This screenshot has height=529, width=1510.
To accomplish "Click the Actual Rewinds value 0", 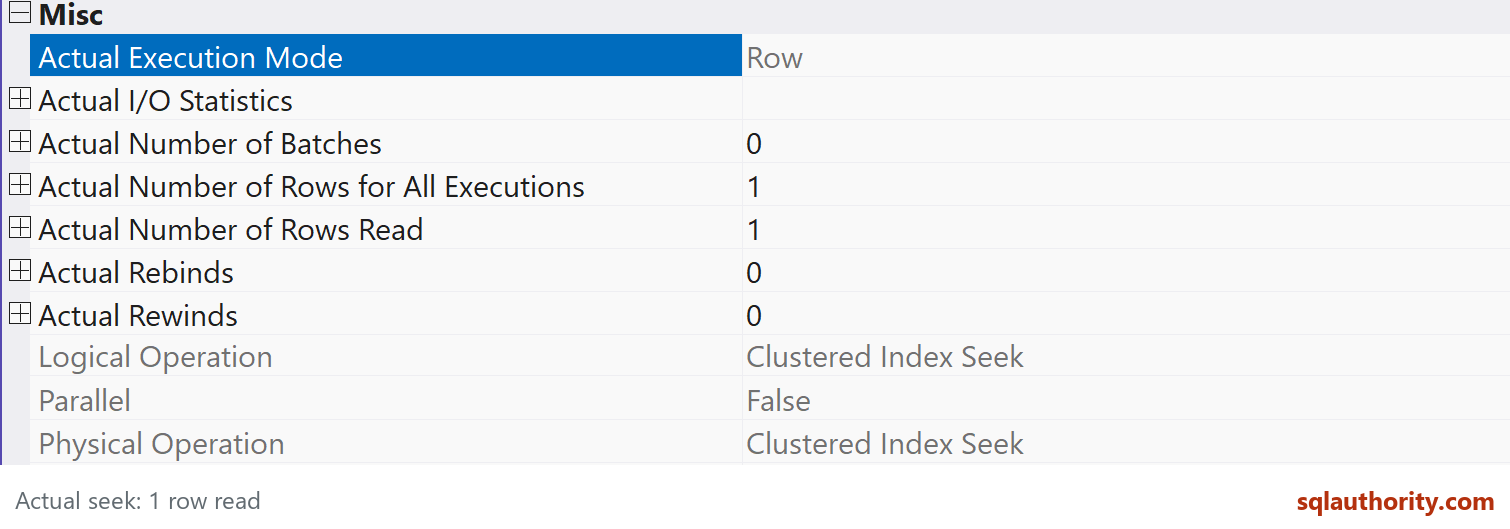I will 754,316.
